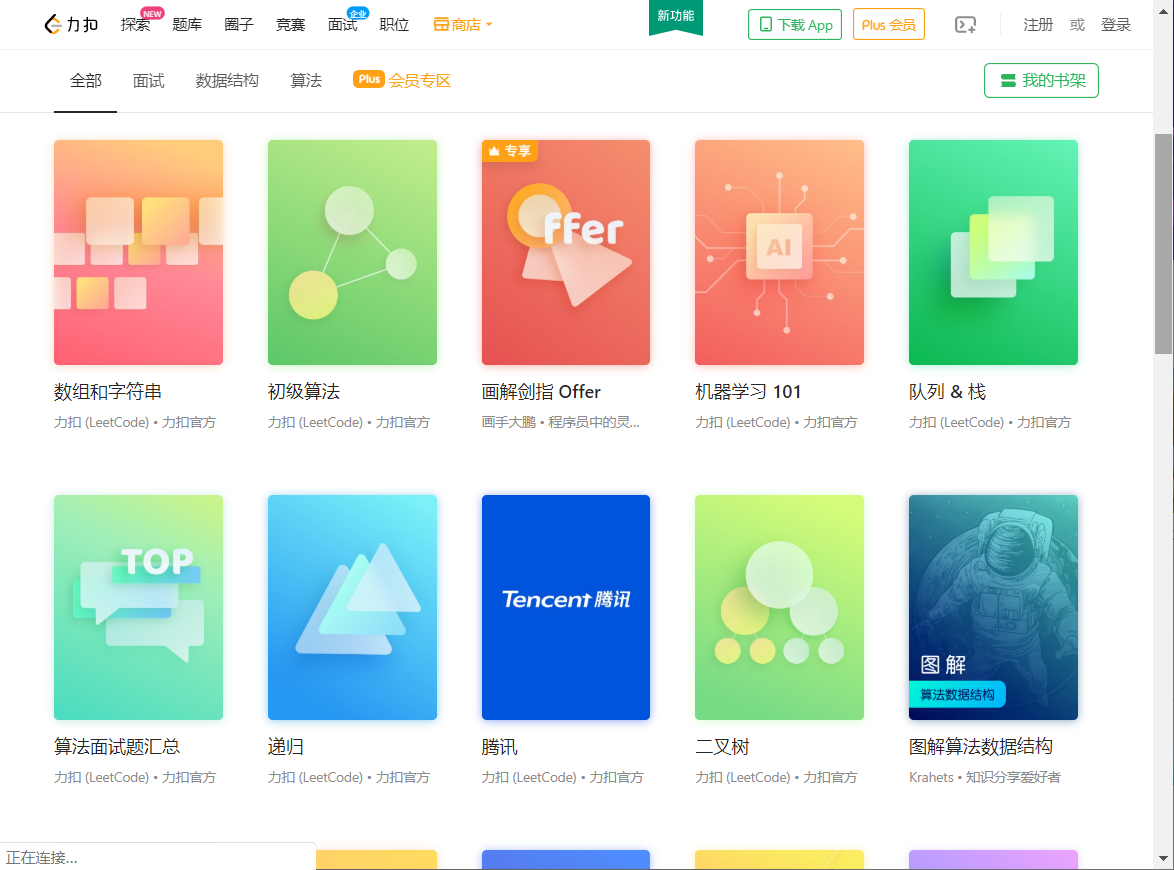Image resolution: width=1174 pixels, height=870 pixels.
Task: Click the 专享 crown badge on Offer cover
Action: 510,151
